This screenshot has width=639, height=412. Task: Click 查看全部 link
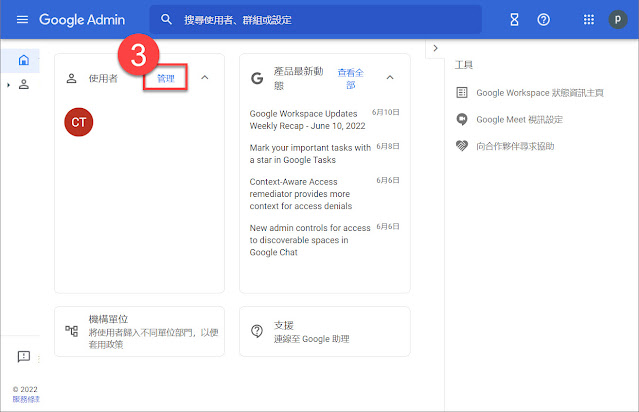pos(350,78)
